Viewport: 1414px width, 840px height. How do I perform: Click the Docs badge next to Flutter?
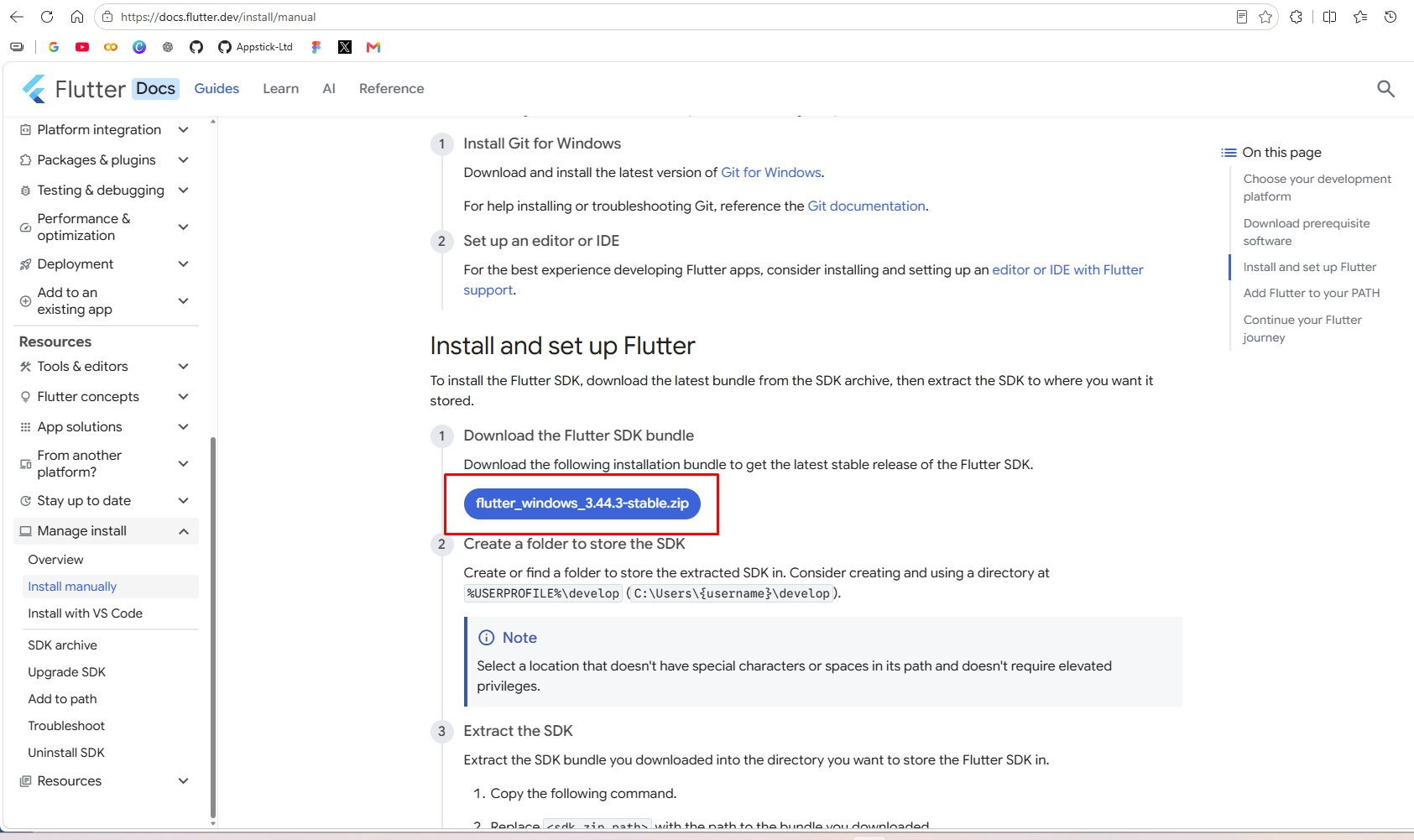point(156,88)
